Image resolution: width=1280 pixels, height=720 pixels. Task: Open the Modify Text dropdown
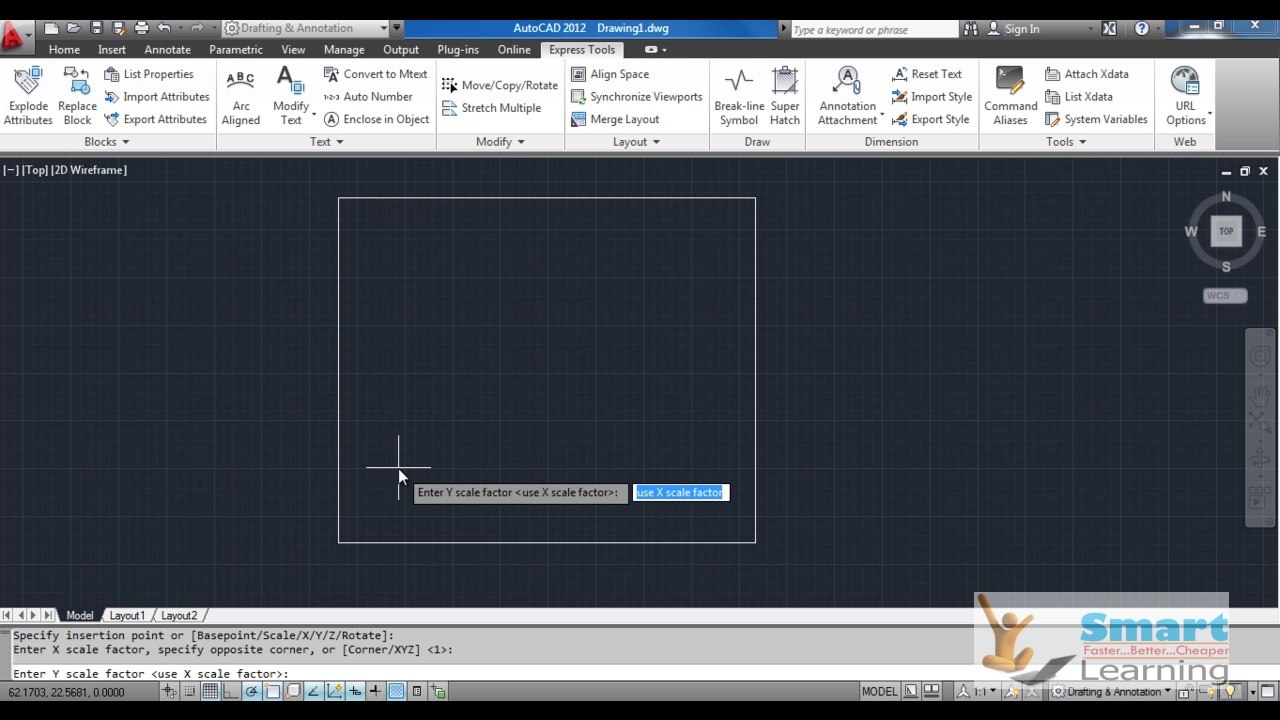[x=313, y=115]
